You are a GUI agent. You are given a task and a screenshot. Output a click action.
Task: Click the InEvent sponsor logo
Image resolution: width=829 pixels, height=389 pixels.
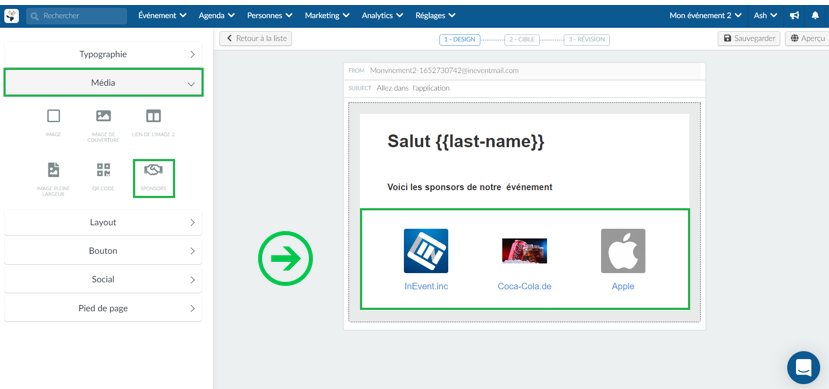(x=426, y=251)
